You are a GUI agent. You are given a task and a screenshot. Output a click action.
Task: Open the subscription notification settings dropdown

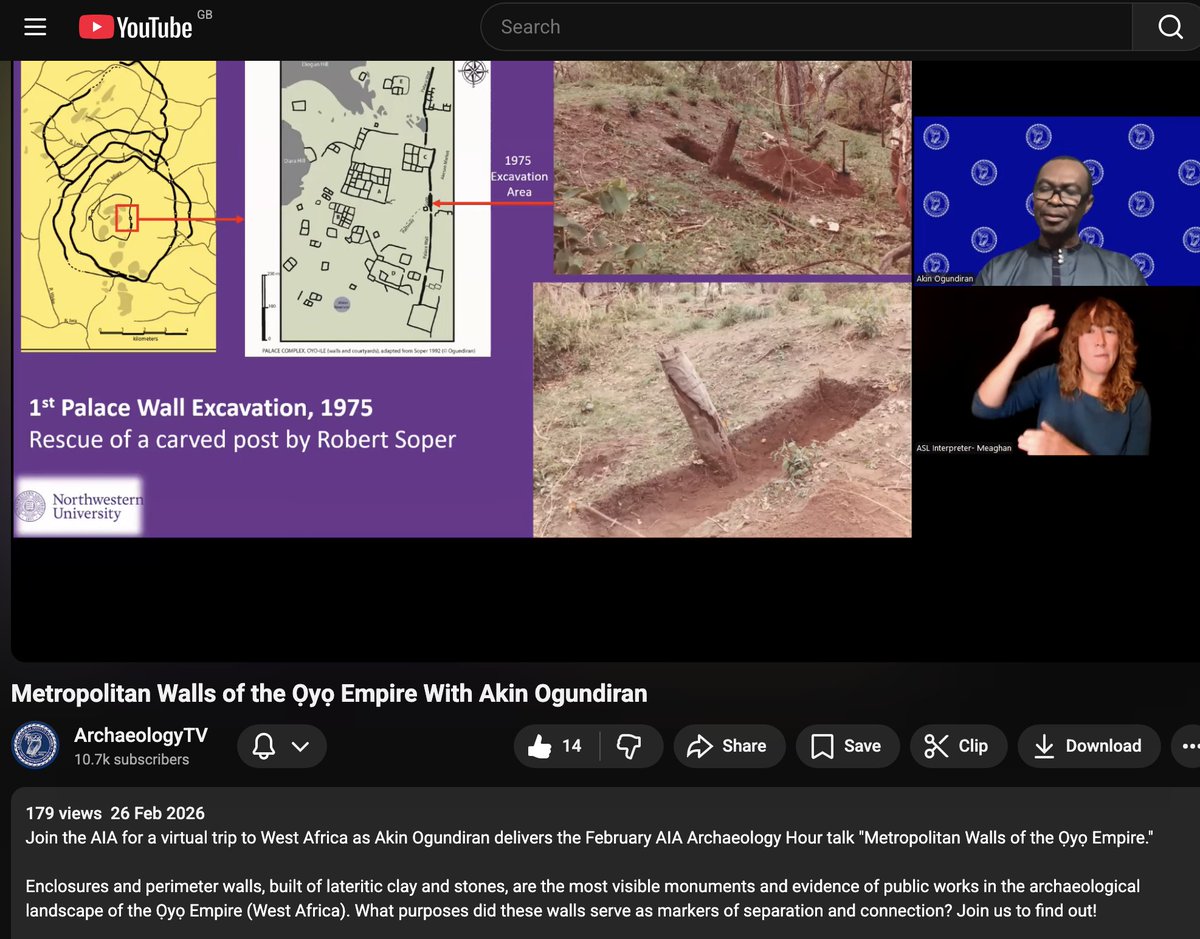click(x=301, y=745)
